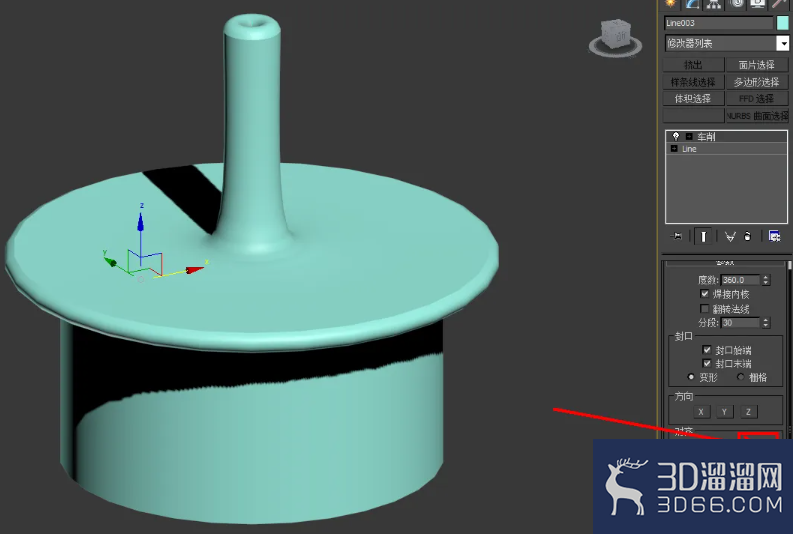
Task: Open the Create command panel tab
Action: (x=671, y=4)
